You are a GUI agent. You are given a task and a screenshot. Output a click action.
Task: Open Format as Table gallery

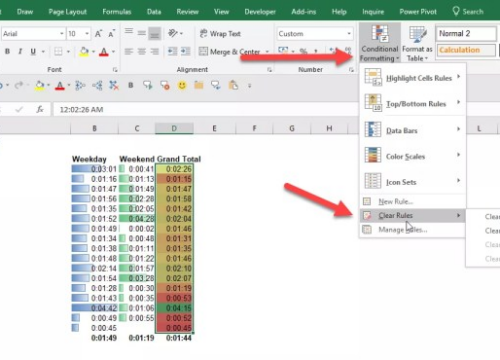pos(417,43)
